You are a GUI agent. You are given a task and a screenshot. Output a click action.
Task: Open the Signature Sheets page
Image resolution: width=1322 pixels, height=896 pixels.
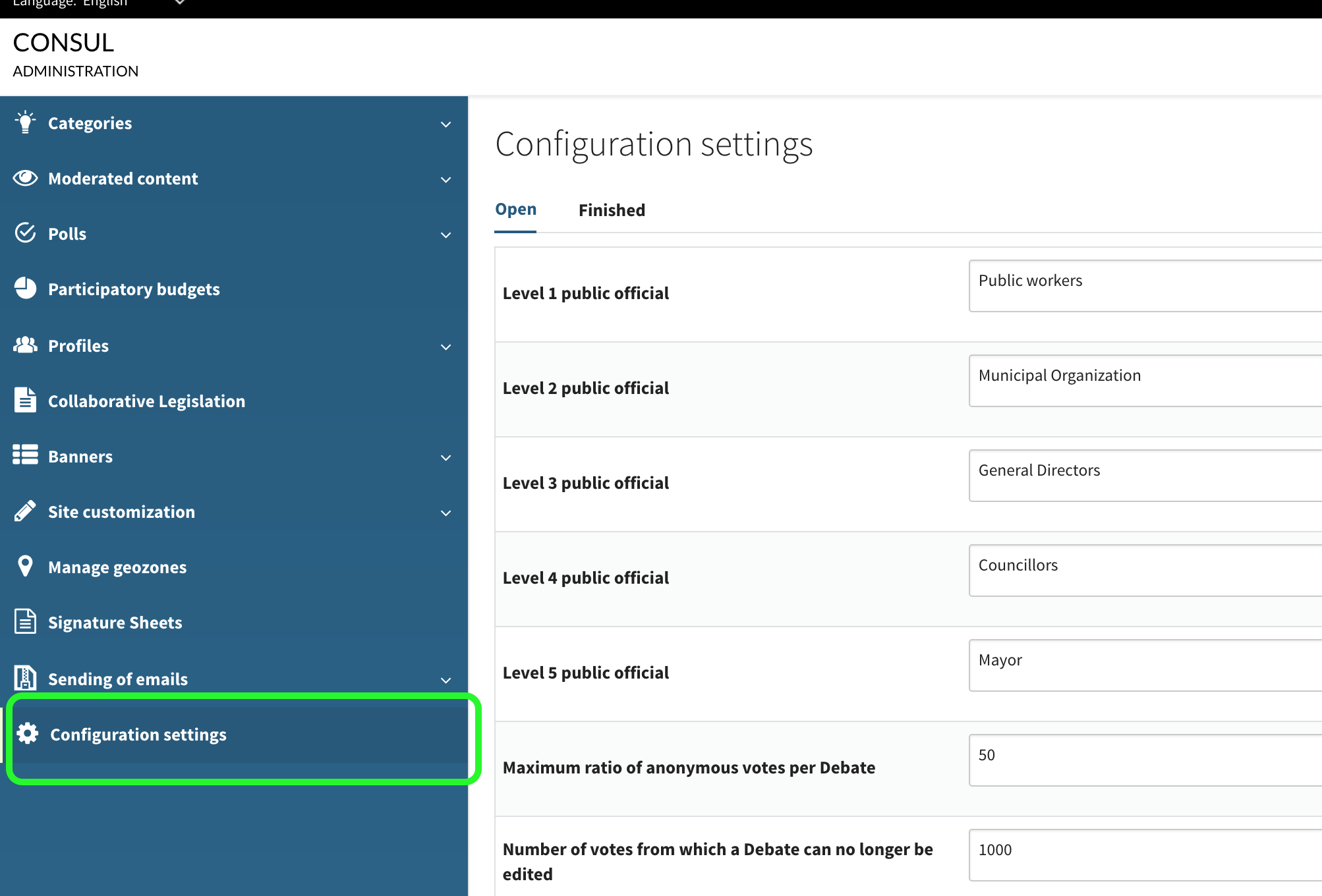(115, 621)
